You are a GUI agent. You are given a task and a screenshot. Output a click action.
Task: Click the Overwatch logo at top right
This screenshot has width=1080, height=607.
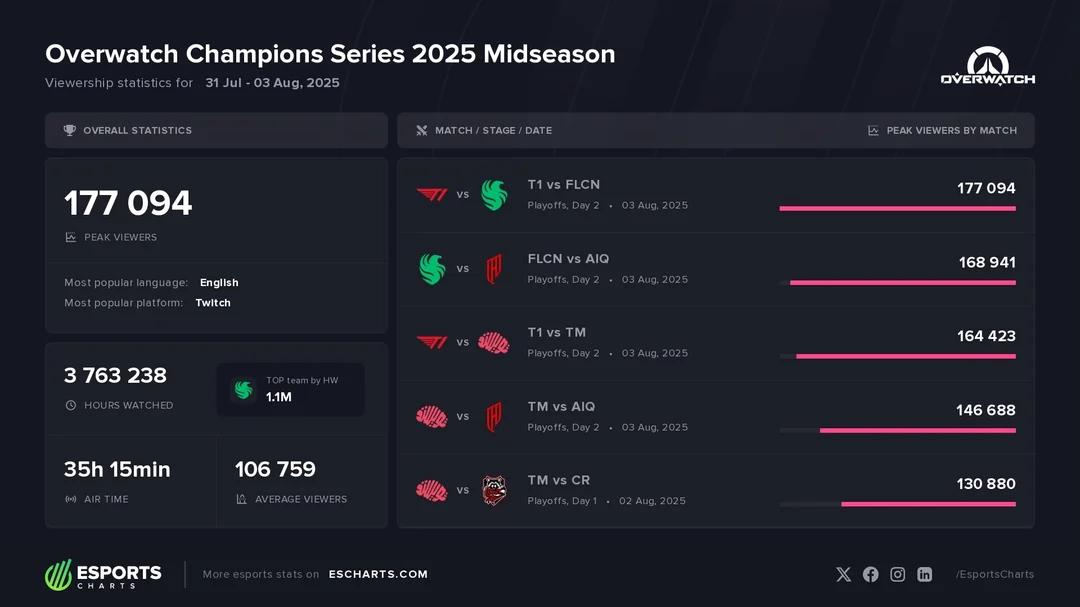(x=987, y=67)
